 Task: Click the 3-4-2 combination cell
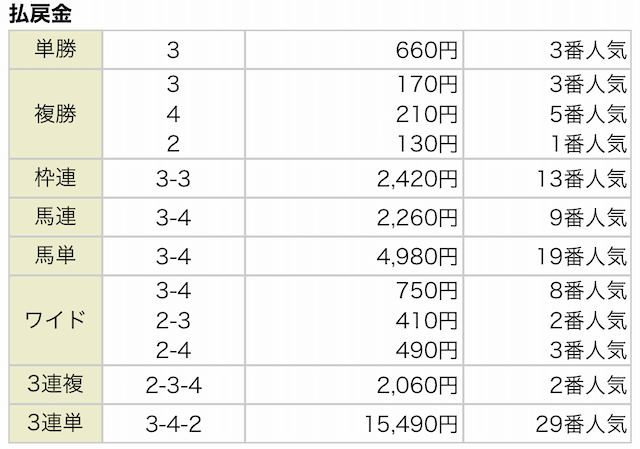174,424
